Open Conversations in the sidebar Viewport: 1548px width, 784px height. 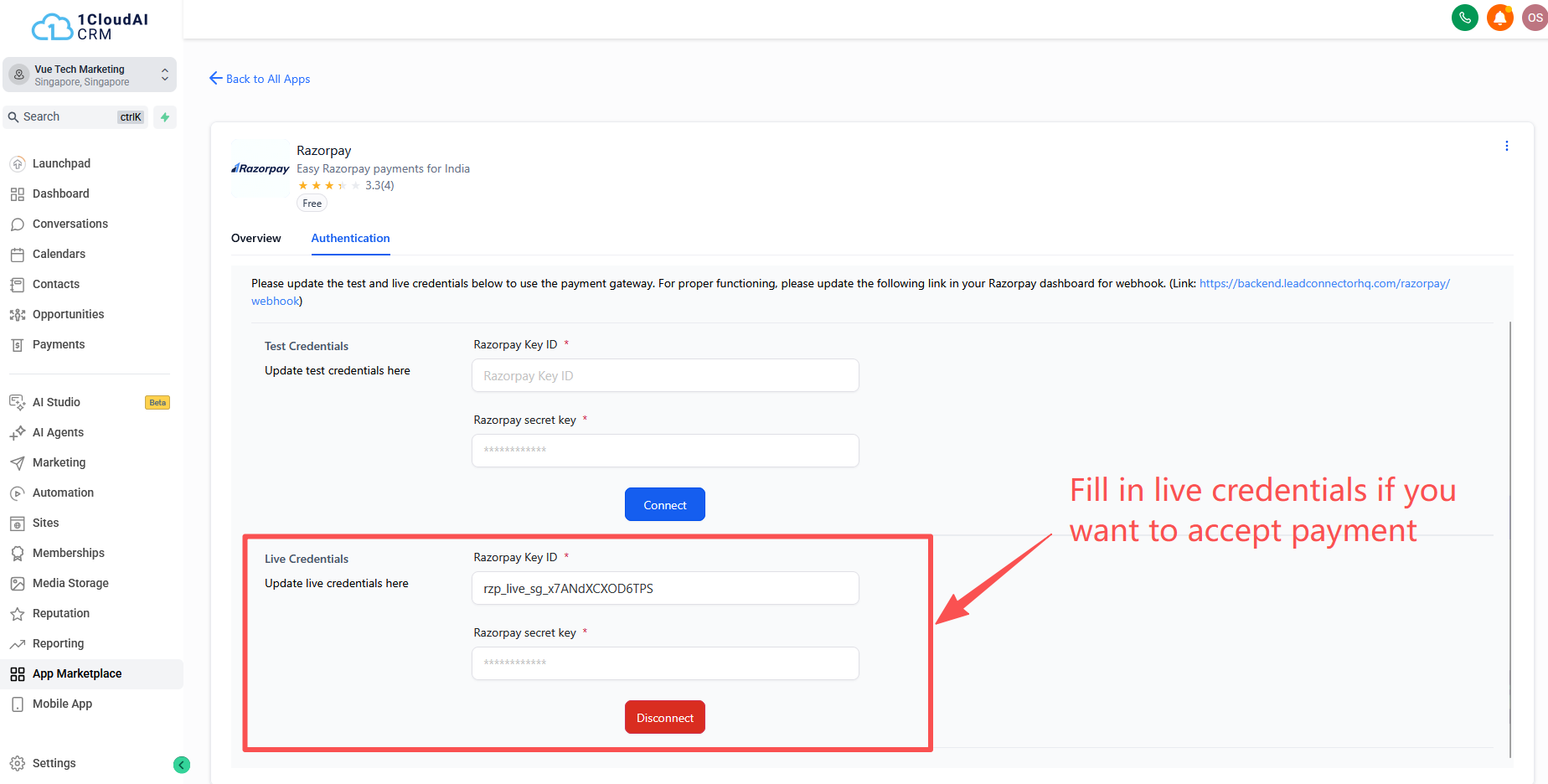(x=70, y=224)
